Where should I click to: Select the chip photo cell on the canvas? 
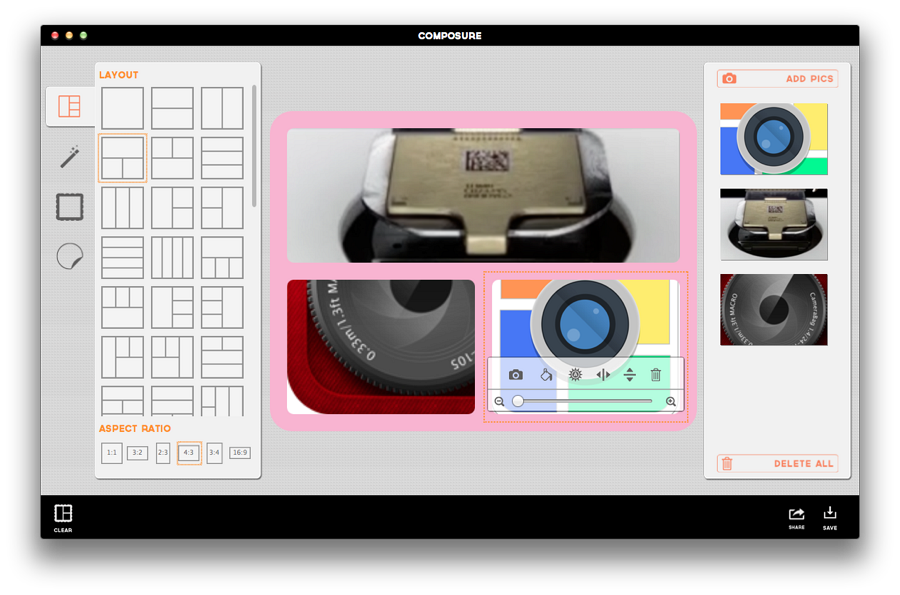click(x=483, y=196)
